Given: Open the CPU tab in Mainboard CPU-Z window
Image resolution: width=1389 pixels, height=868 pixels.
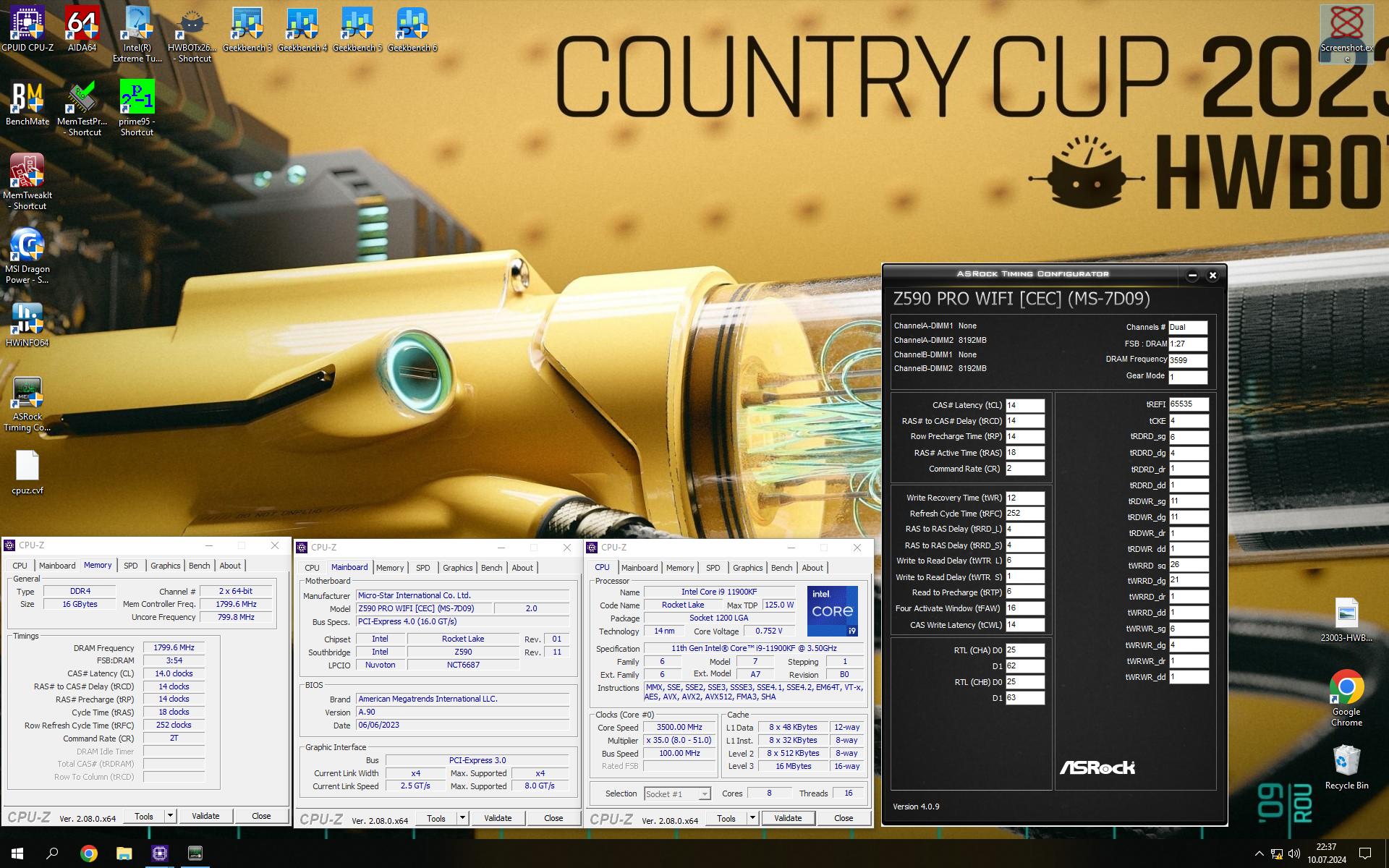Looking at the screenshot, I should pos(312,568).
